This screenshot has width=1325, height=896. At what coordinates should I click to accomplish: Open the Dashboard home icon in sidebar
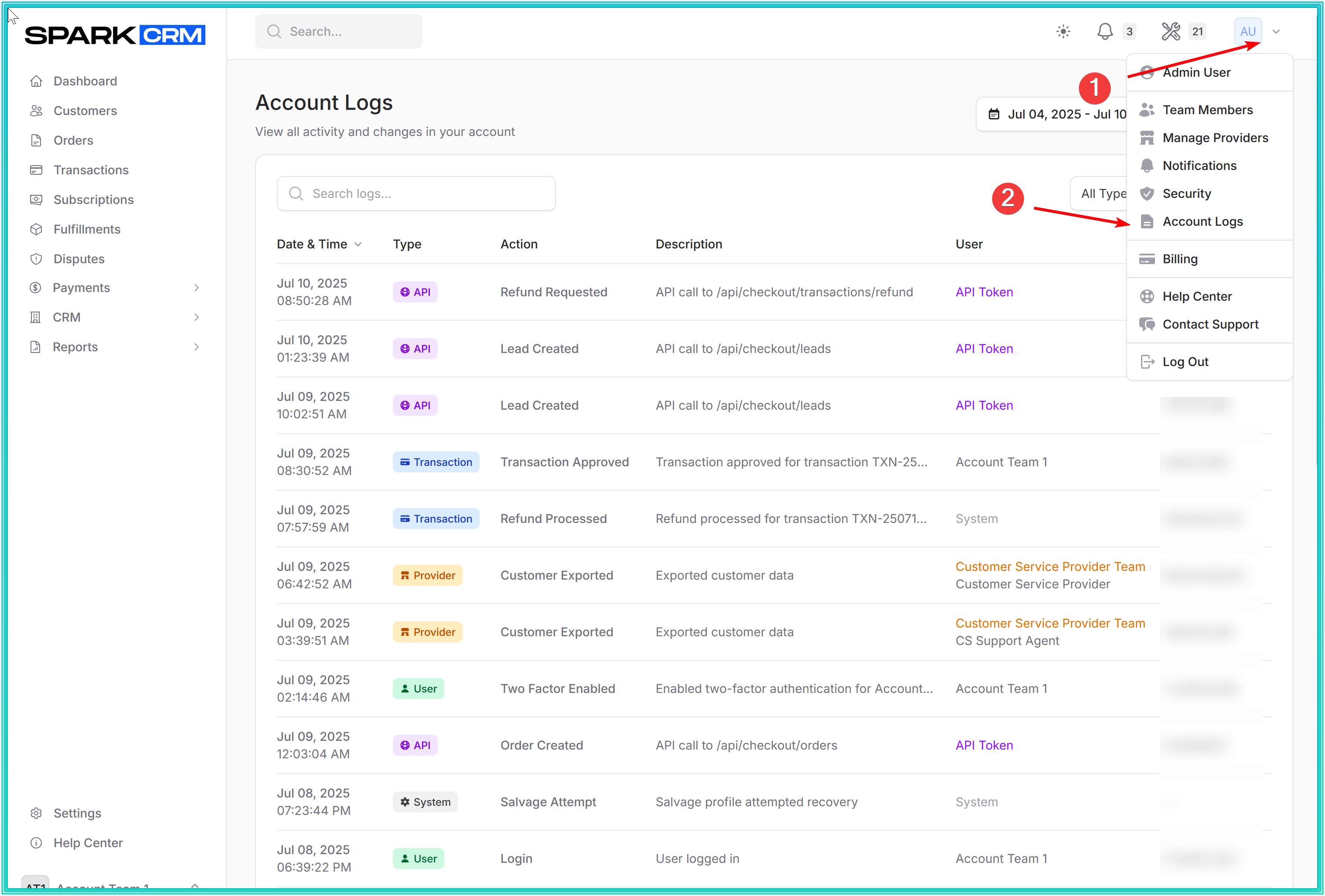[37, 81]
